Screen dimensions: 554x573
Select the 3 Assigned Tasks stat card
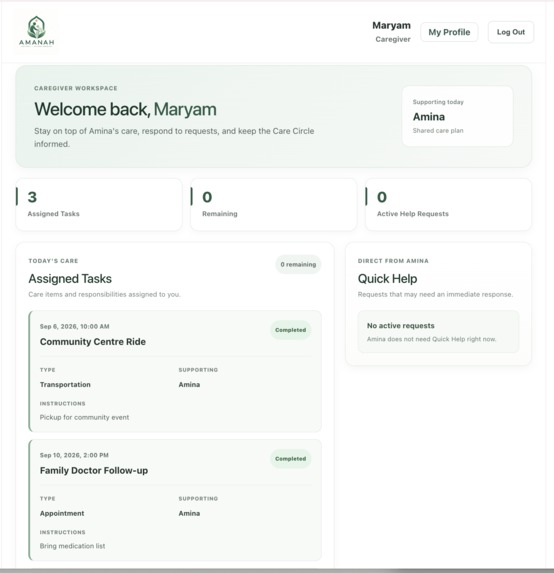99,205
